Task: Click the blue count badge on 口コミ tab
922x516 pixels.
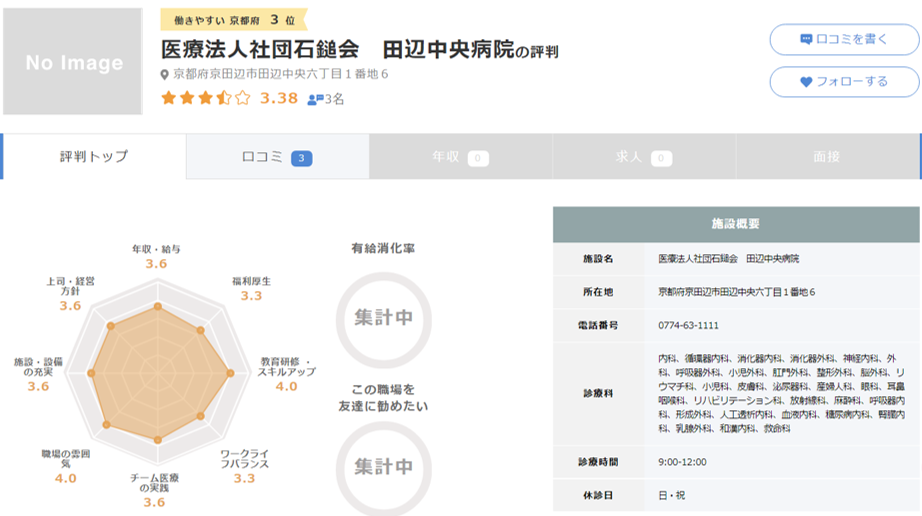Action: click(302, 158)
